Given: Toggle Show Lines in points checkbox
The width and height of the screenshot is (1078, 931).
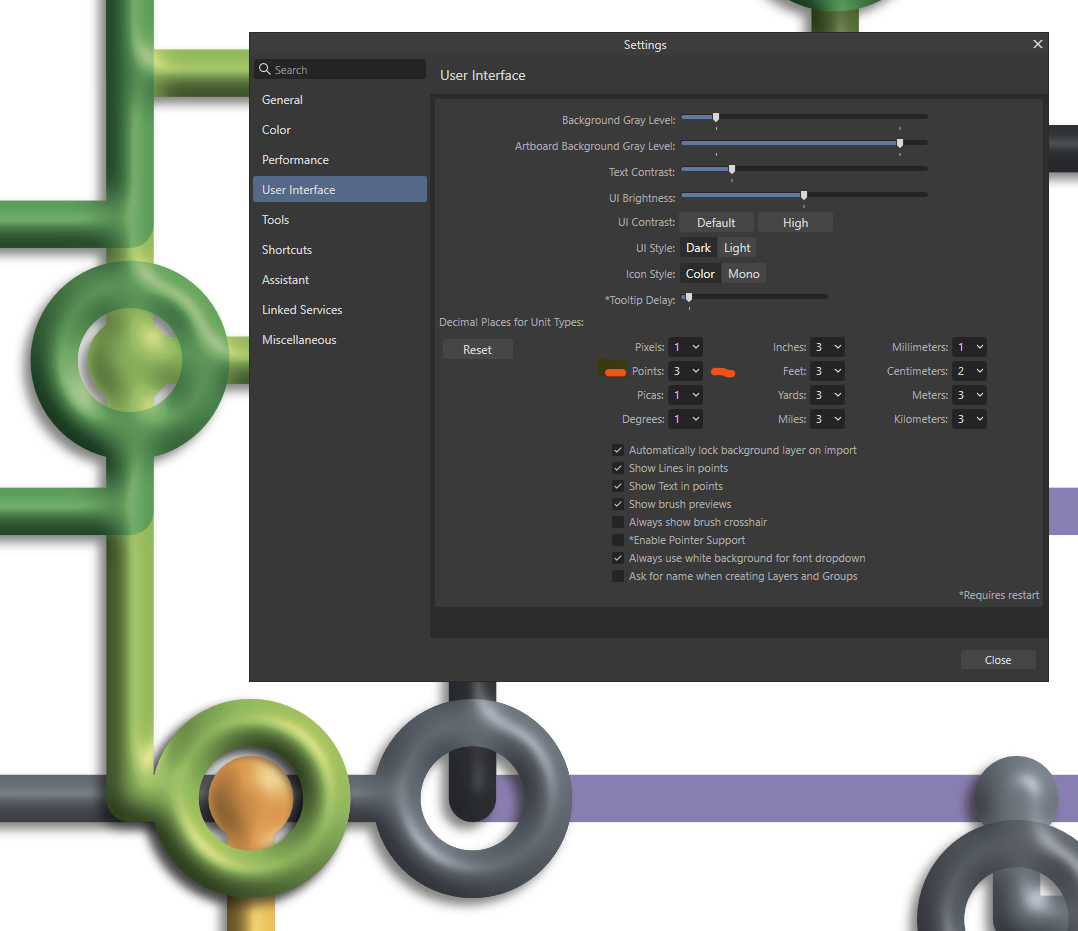Looking at the screenshot, I should [x=618, y=468].
